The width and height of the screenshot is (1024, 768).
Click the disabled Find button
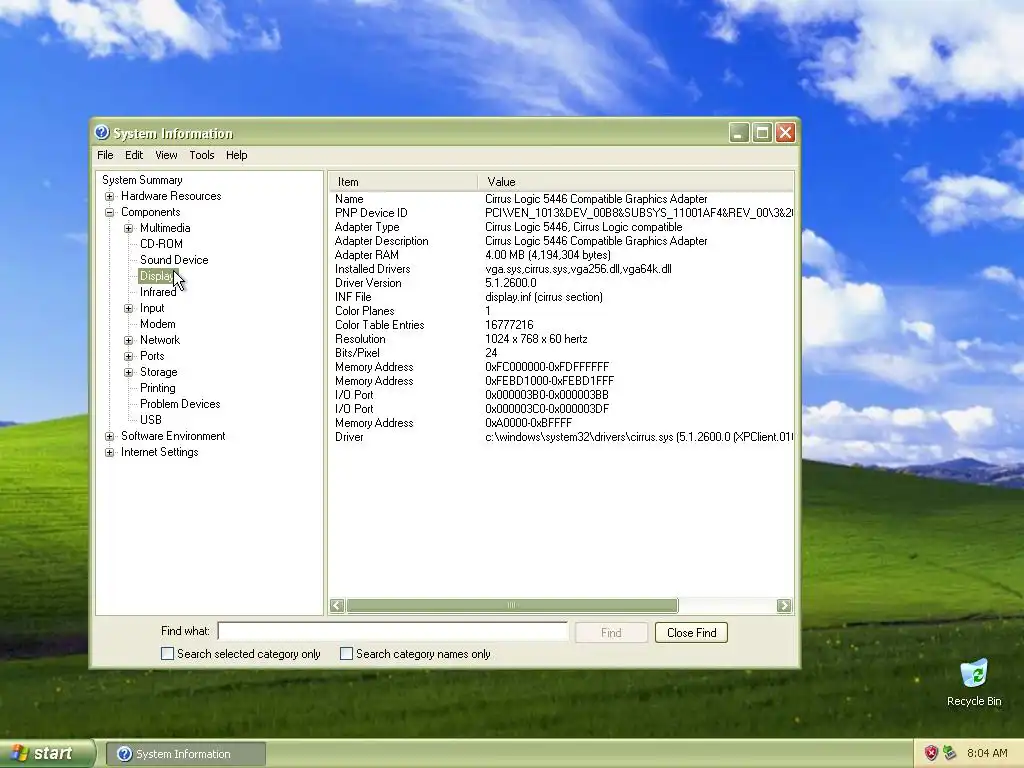tap(611, 632)
